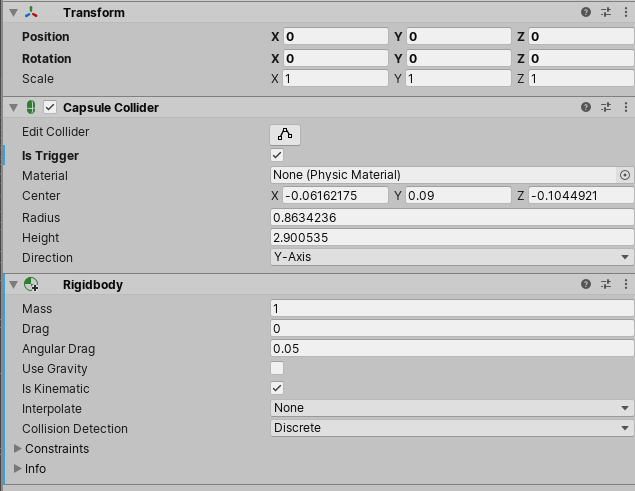The image size is (635, 491).
Task: Open the Direction Y-Axis dropdown
Action: [x=452, y=257]
